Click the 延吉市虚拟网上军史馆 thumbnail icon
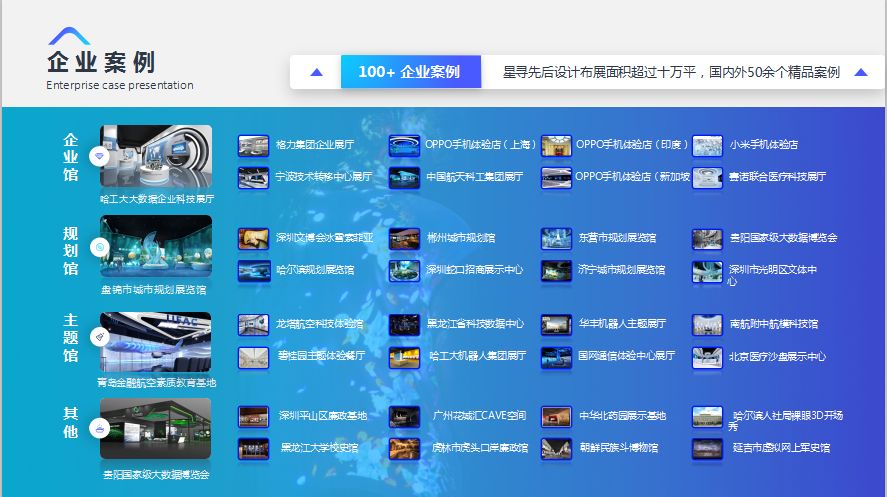 tap(707, 449)
